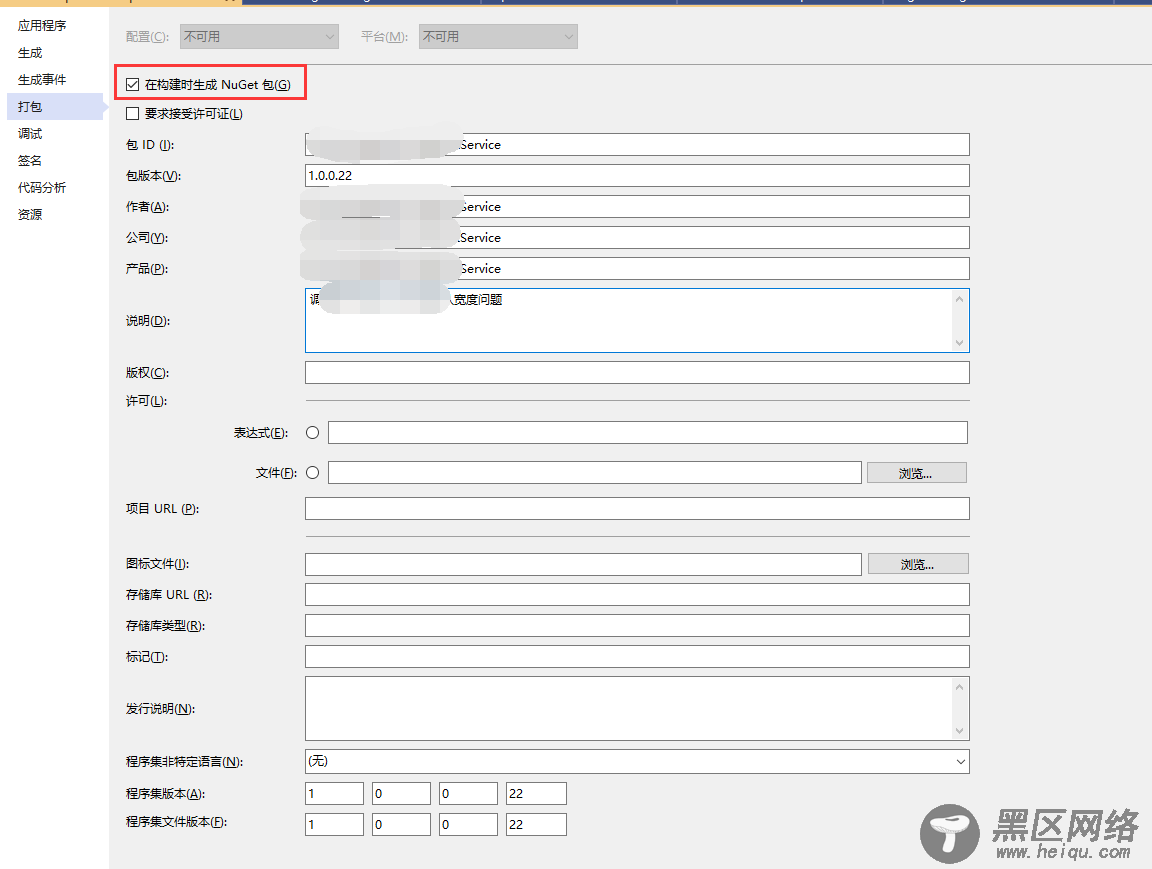The image size is (1152, 869).
Task: Toggle 在构建时生成 NuGet 包 checkbox
Action: pos(132,84)
